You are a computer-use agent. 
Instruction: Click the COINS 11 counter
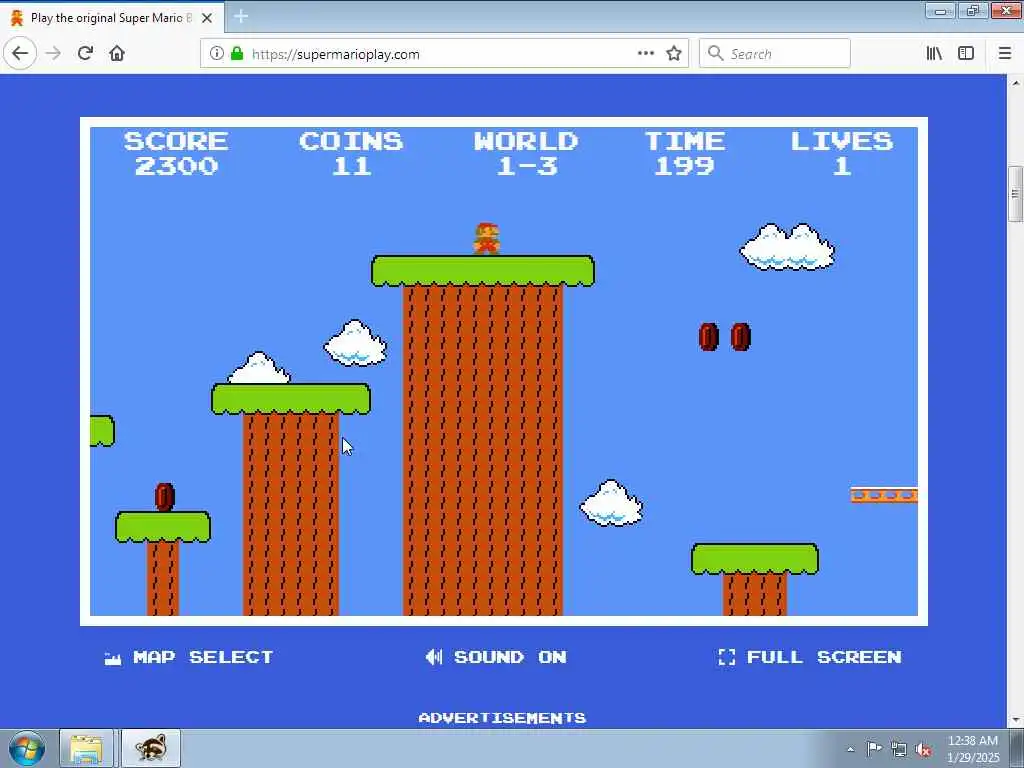pyautogui.click(x=351, y=154)
